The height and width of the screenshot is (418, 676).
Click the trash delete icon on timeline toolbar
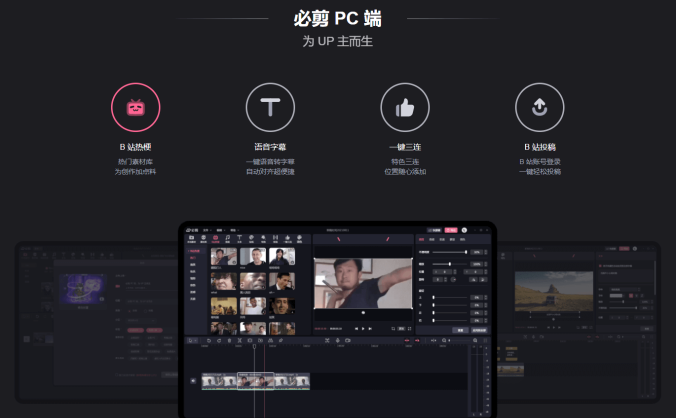coord(229,340)
